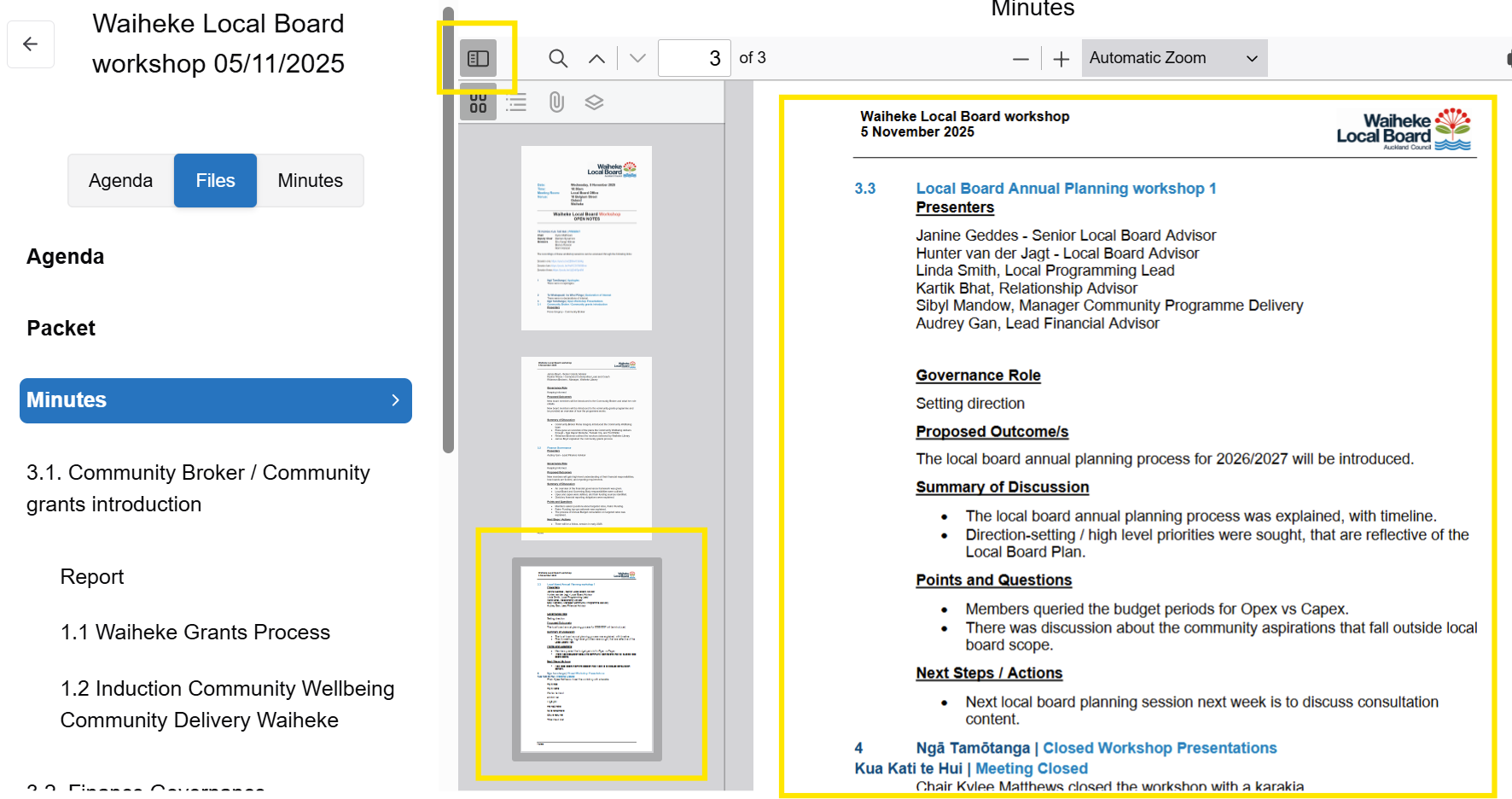The height and width of the screenshot is (799, 1512).
Task: Show document attachments via the paperclip icon
Action: click(555, 102)
